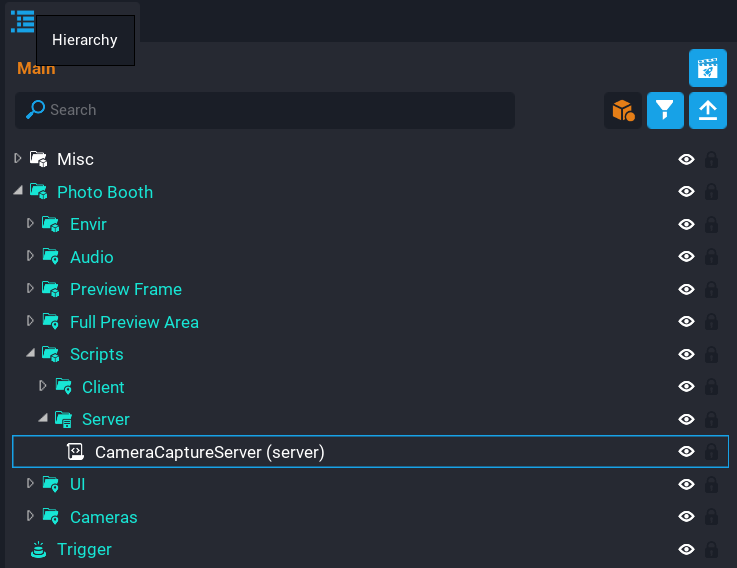Expand the UI folder arrow
Screen dimensions: 737x568
[30, 484]
